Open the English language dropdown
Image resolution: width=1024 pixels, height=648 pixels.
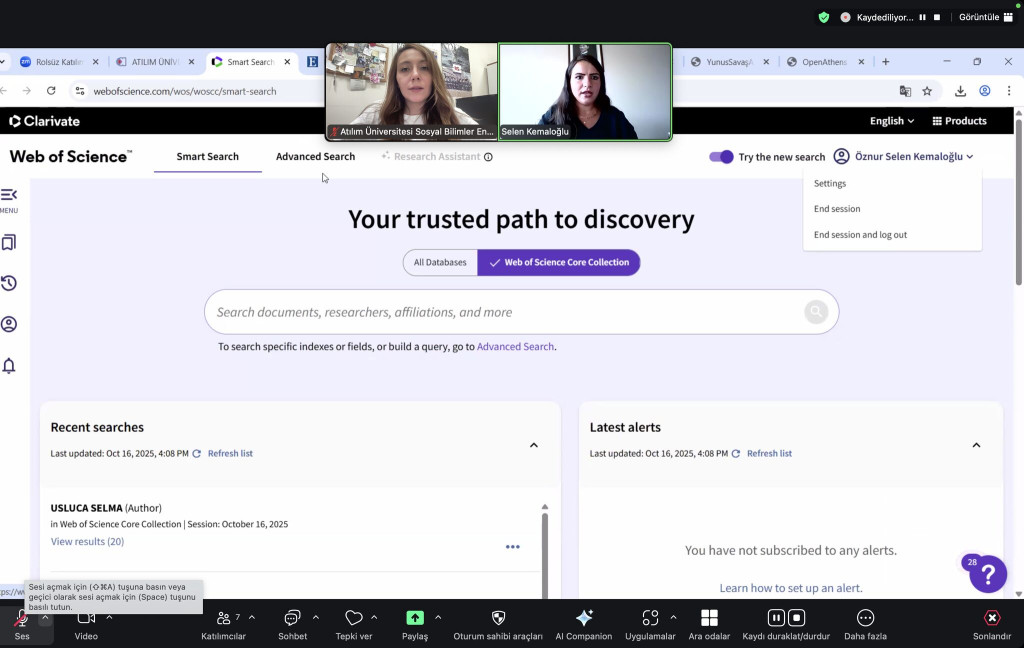click(x=892, y=121)
